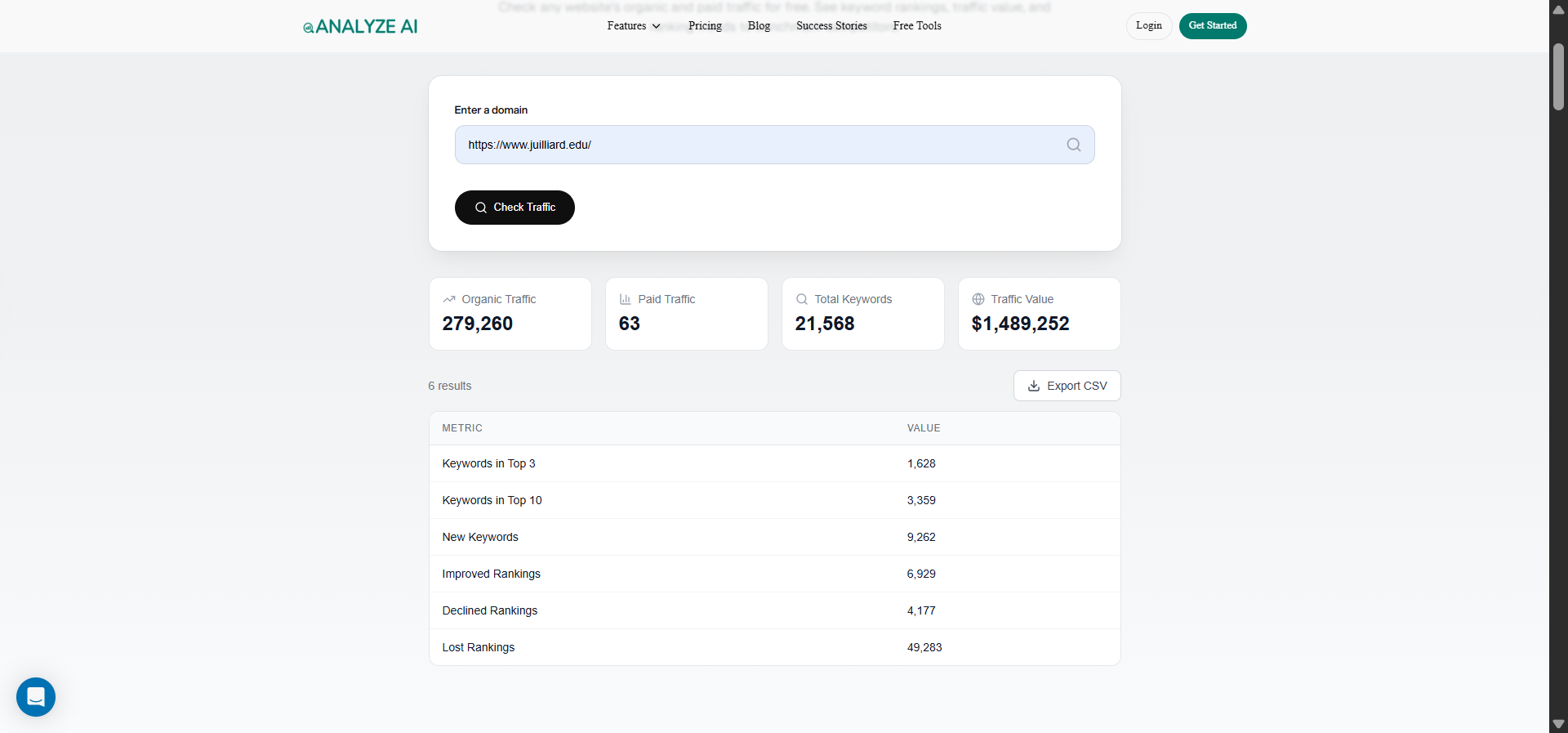Click the Organic Traffic value 279,260

pyautogui.click(x=478, y=324)
